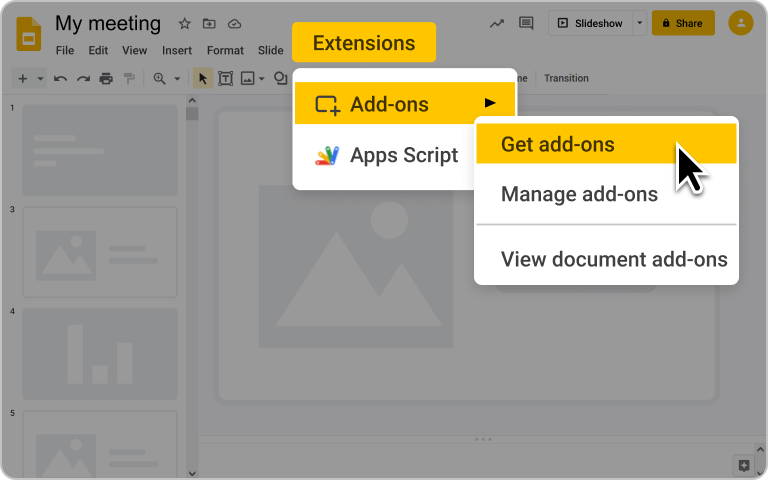Open the Add-ons submenu
Viewport: 768px width, 480px height.
coord(404,104)
